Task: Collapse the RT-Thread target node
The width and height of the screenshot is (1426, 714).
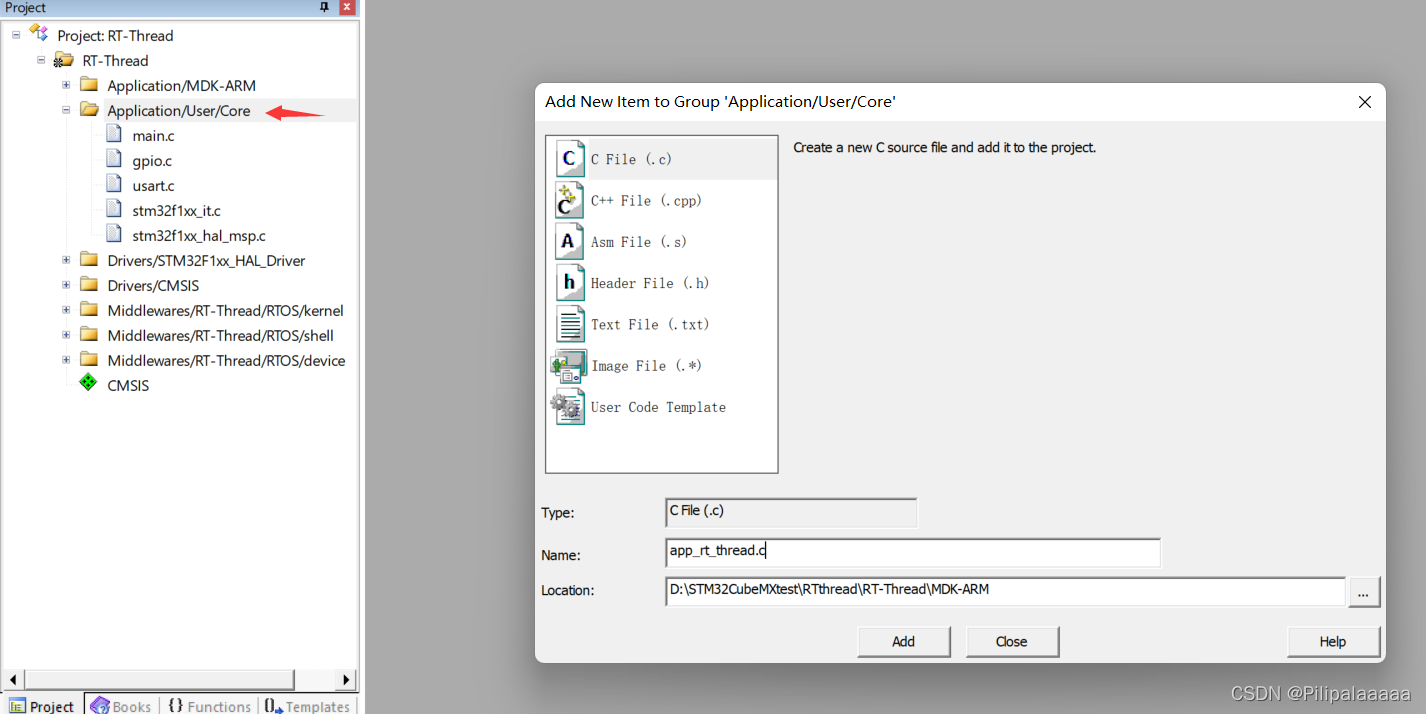Action: pyautogui.click(x=41, y=60)
